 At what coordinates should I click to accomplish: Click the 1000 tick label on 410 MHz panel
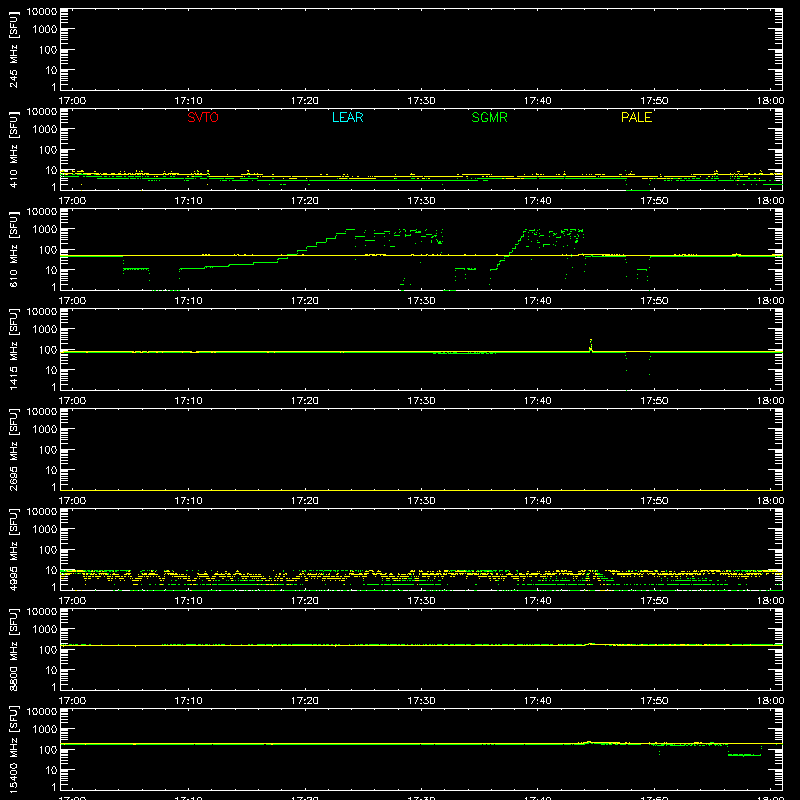coord(45,130)
